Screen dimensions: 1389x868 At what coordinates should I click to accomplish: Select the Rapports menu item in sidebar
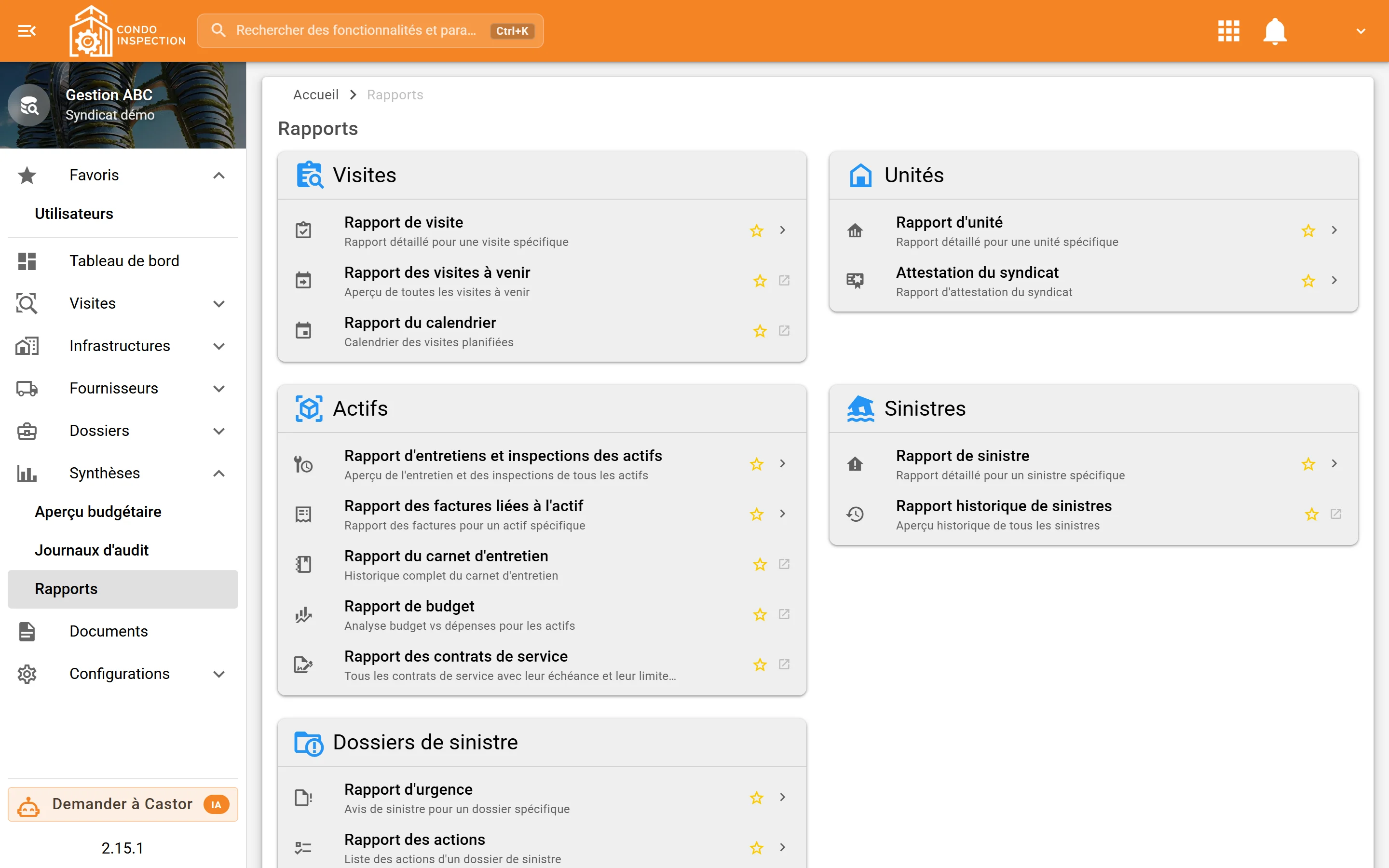click(123, 589)
